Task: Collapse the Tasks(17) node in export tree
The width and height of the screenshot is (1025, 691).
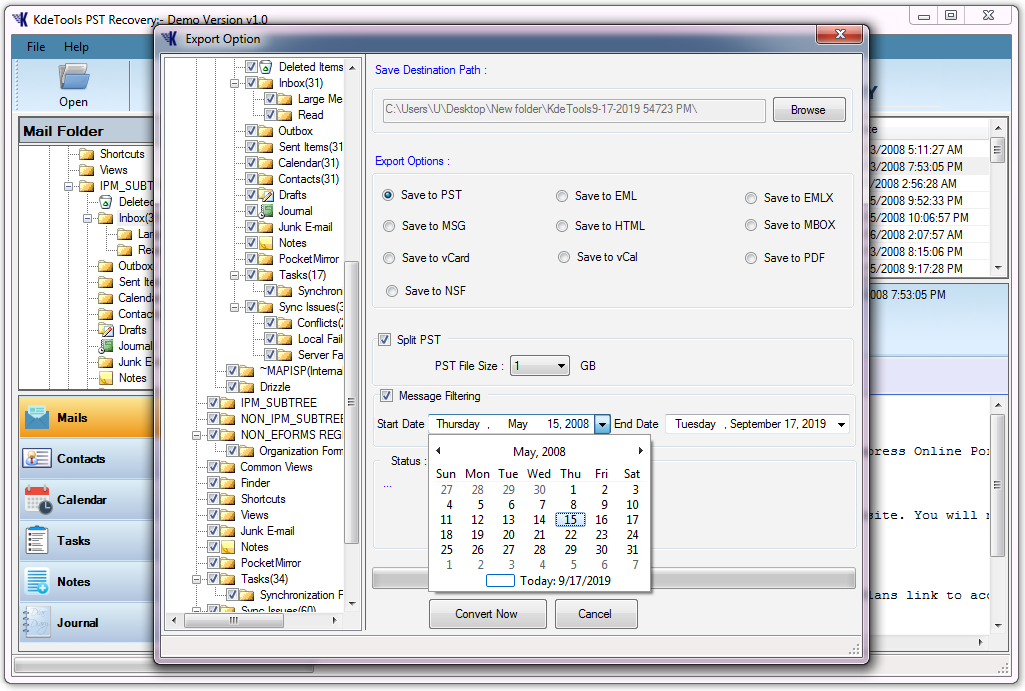Action: point(234,275)
